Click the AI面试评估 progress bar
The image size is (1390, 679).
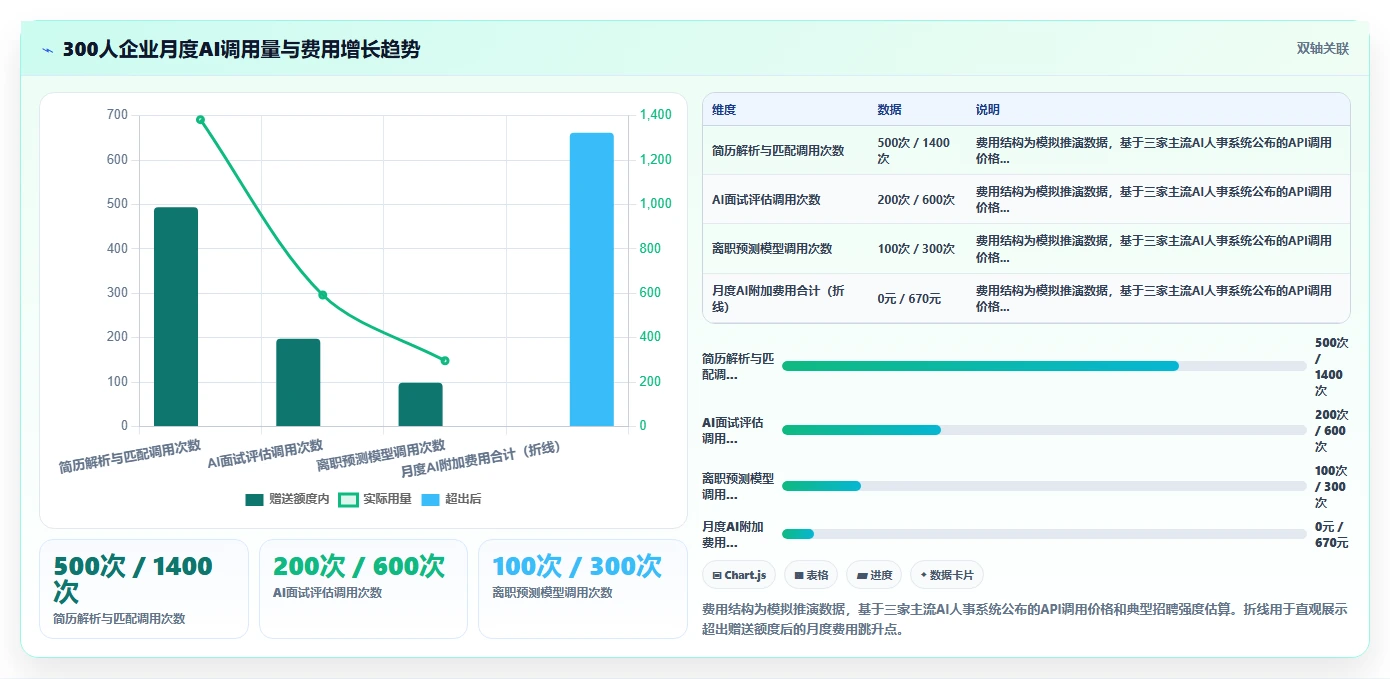1044,430
